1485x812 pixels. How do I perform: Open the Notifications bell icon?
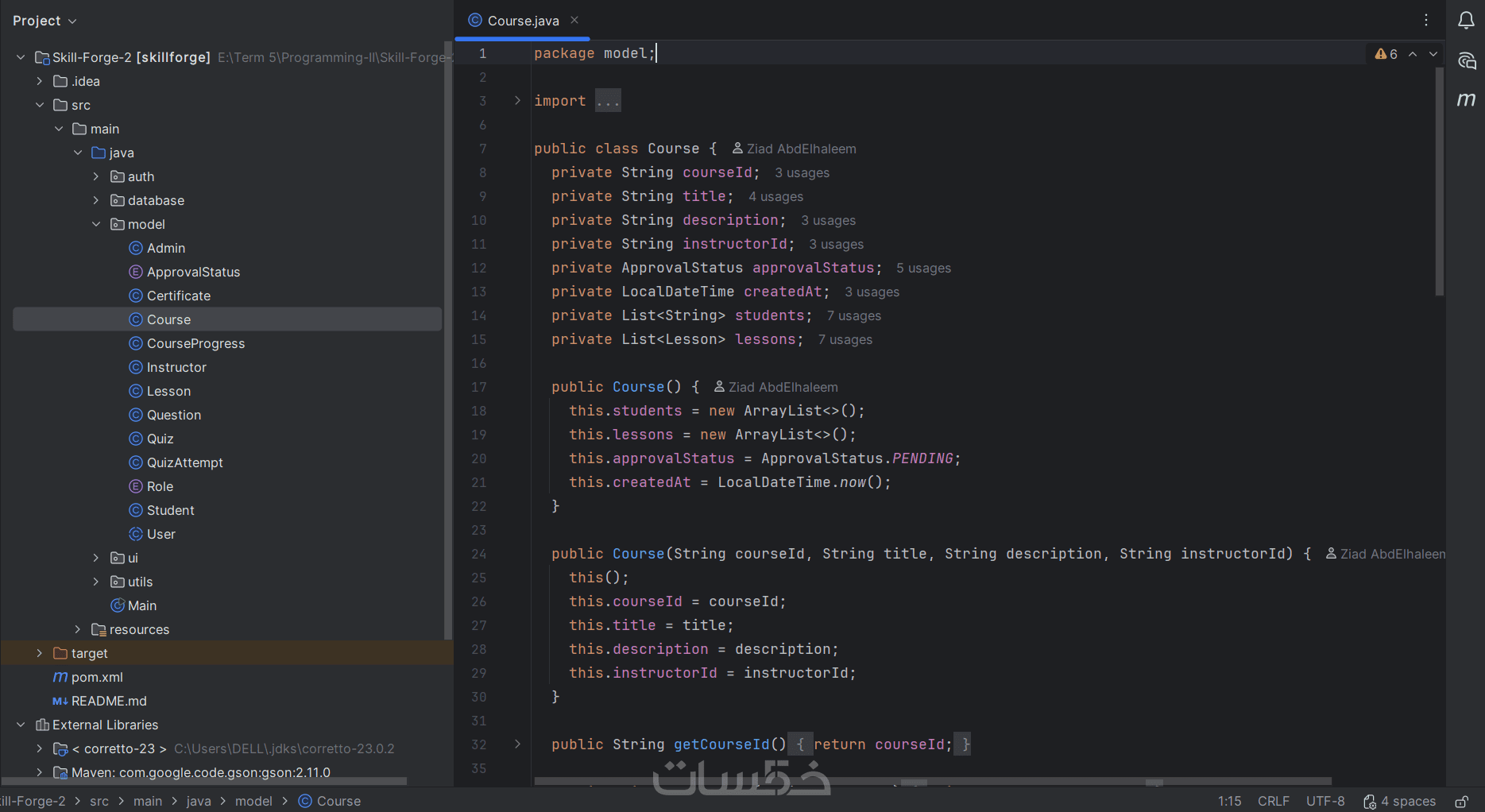(1466, 21)
